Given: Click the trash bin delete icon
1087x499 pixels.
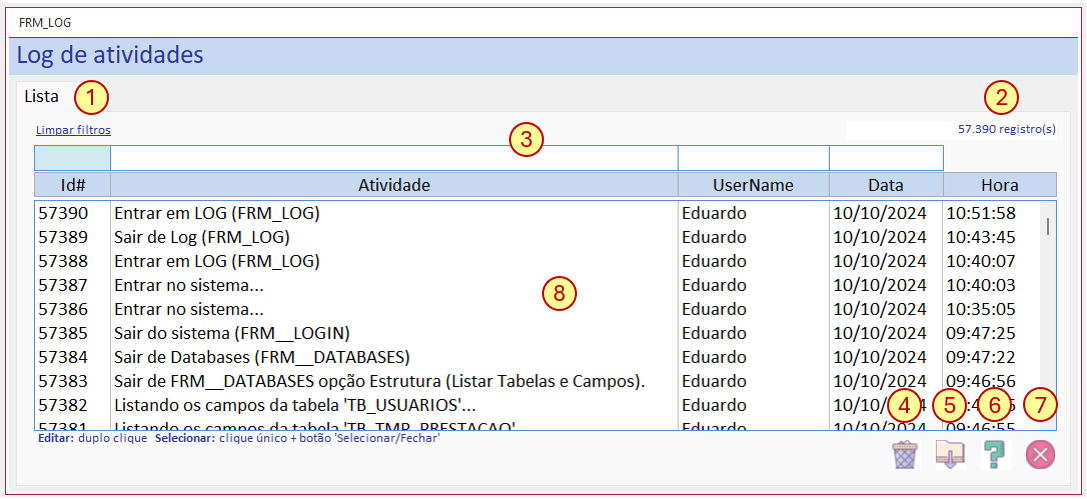Looking at the screenshot, I should click(x=906, y=455).
